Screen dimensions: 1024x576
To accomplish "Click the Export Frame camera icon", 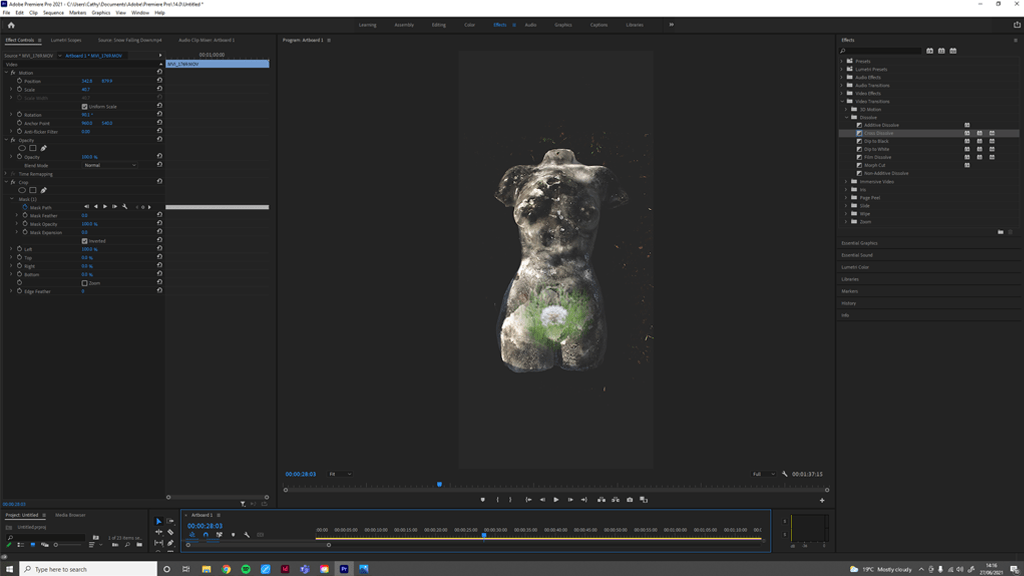I will tap(629, 500).
